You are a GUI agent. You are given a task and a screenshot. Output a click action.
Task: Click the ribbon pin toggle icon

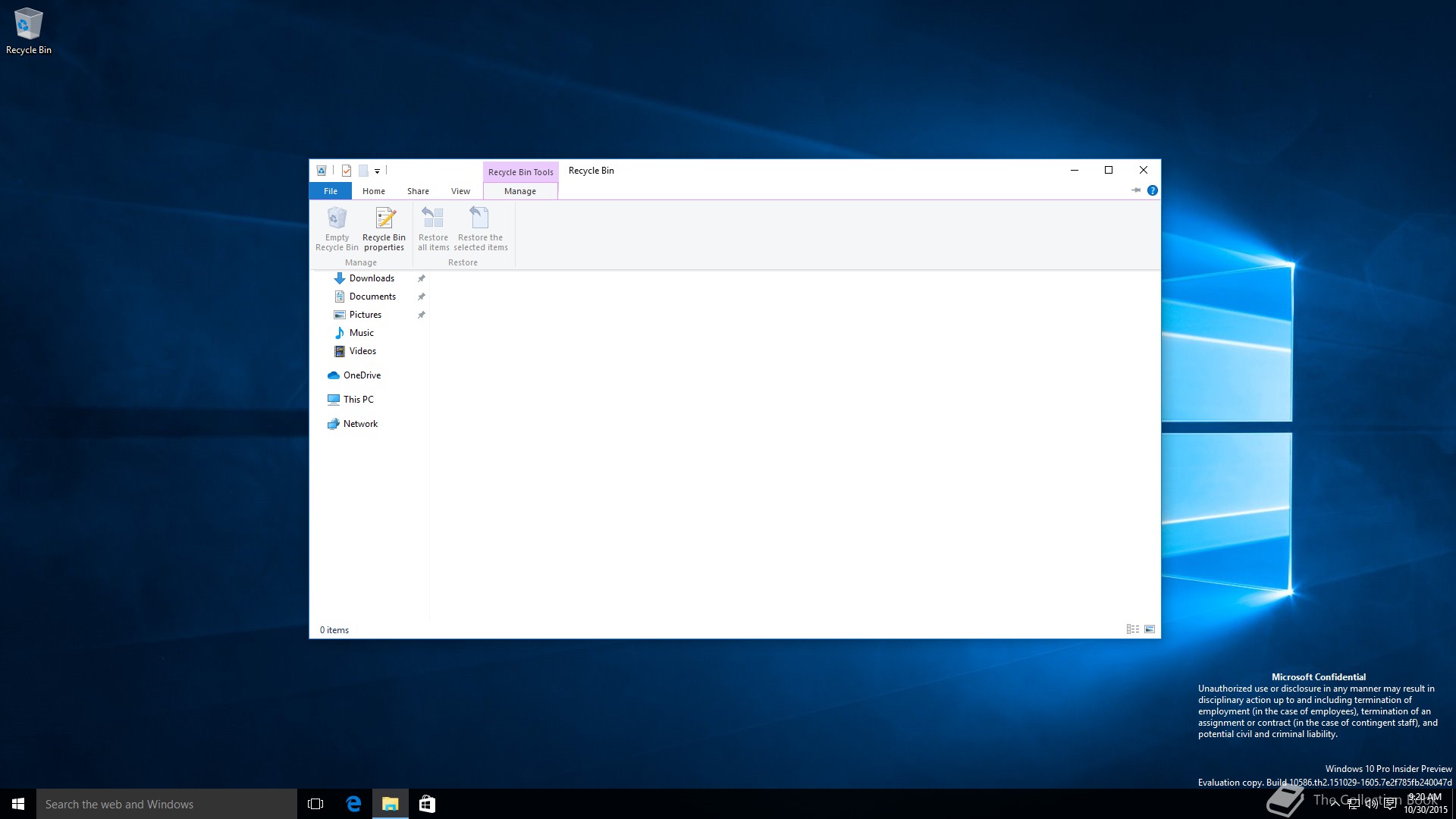tap(1135, 190)
